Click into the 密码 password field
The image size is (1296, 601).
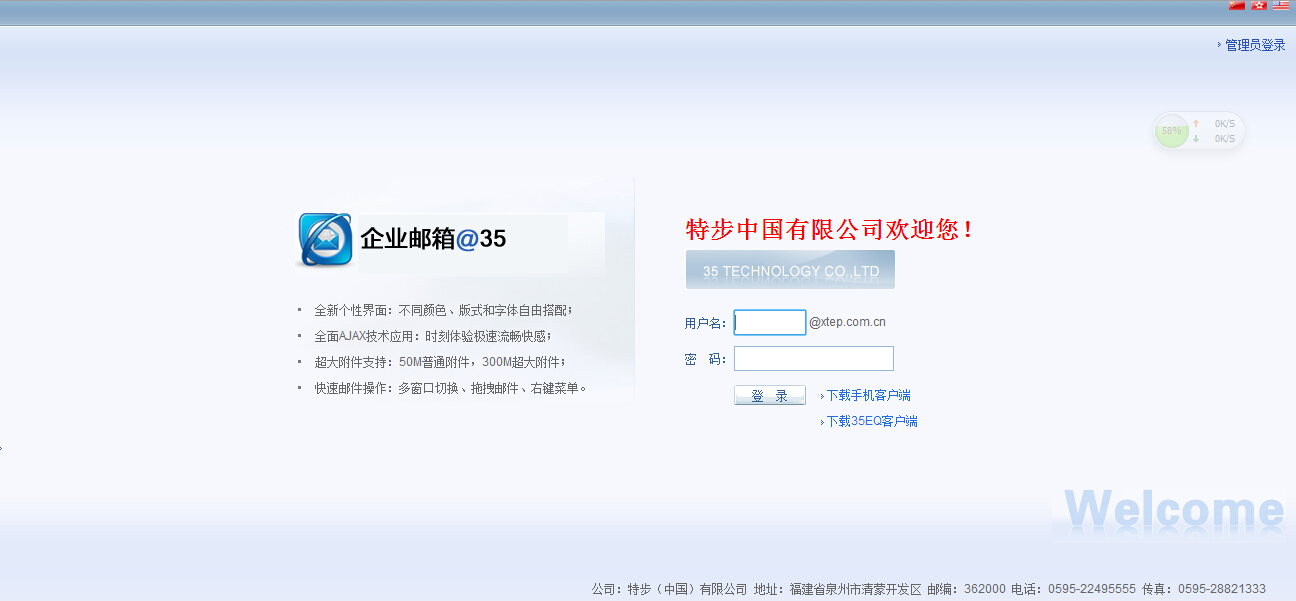814,359
